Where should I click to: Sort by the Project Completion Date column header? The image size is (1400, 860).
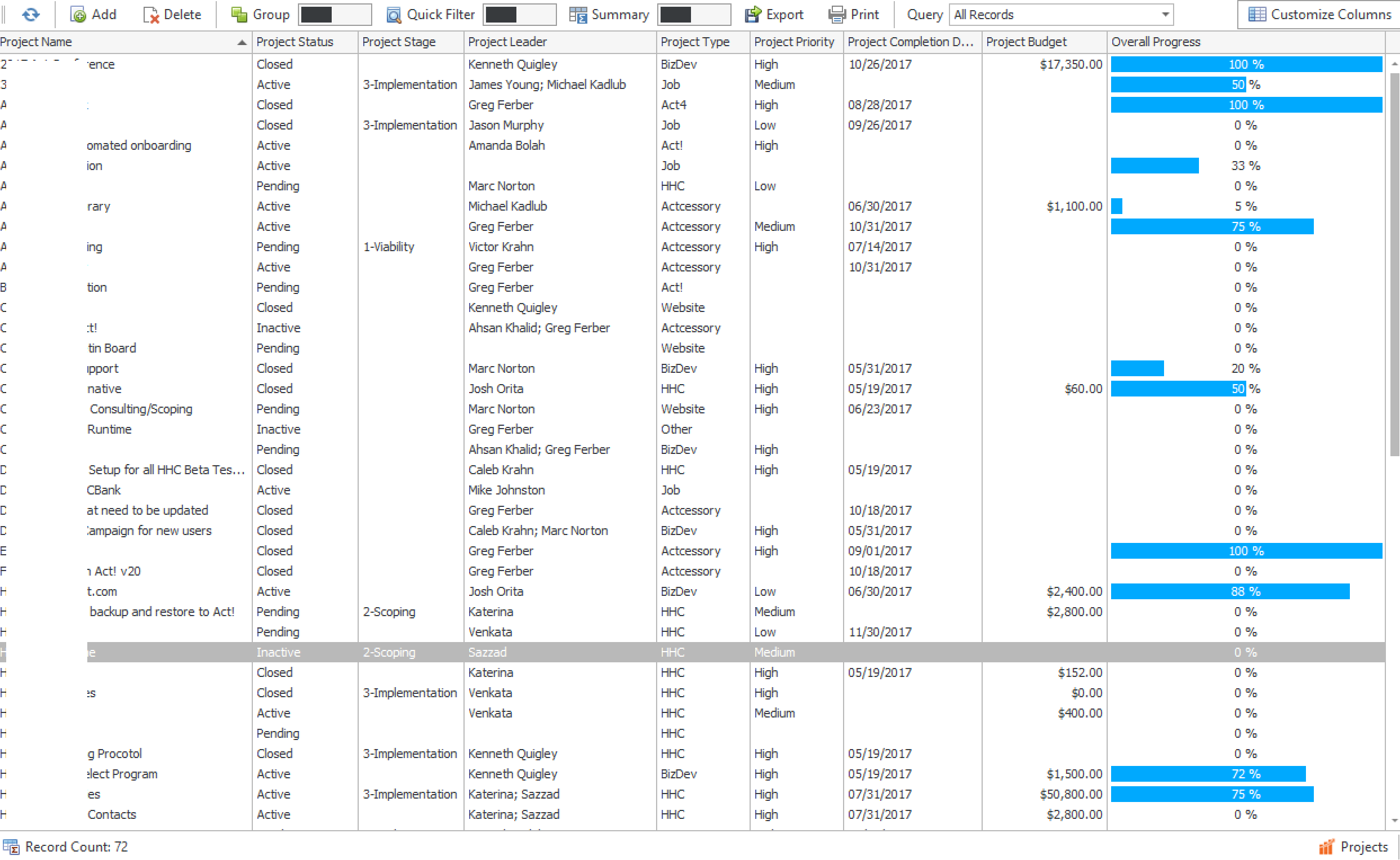tap(912, 42)
